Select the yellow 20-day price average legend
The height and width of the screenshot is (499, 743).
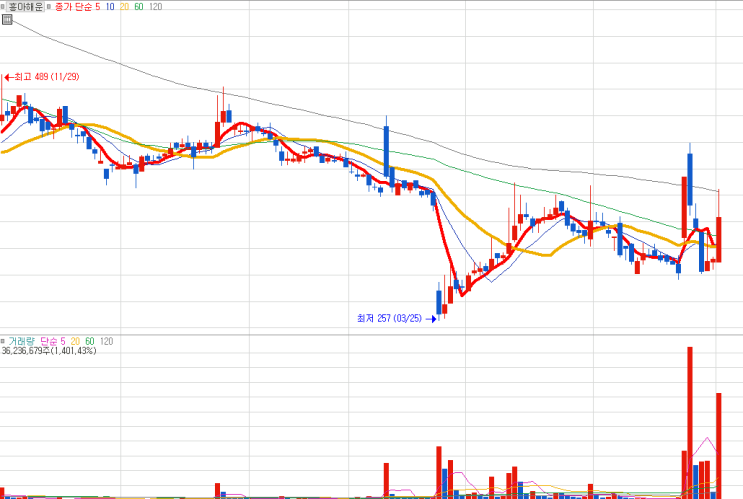tap(124, 7)
